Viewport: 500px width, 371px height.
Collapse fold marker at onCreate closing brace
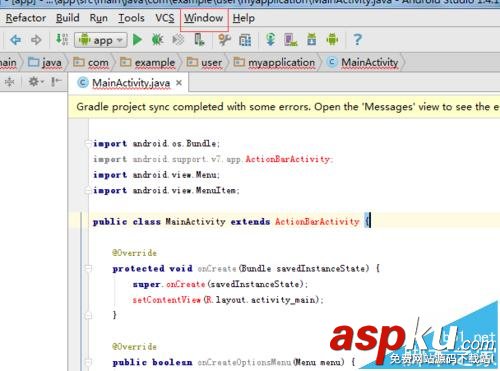pyautogui.click(x=88, y=315)
